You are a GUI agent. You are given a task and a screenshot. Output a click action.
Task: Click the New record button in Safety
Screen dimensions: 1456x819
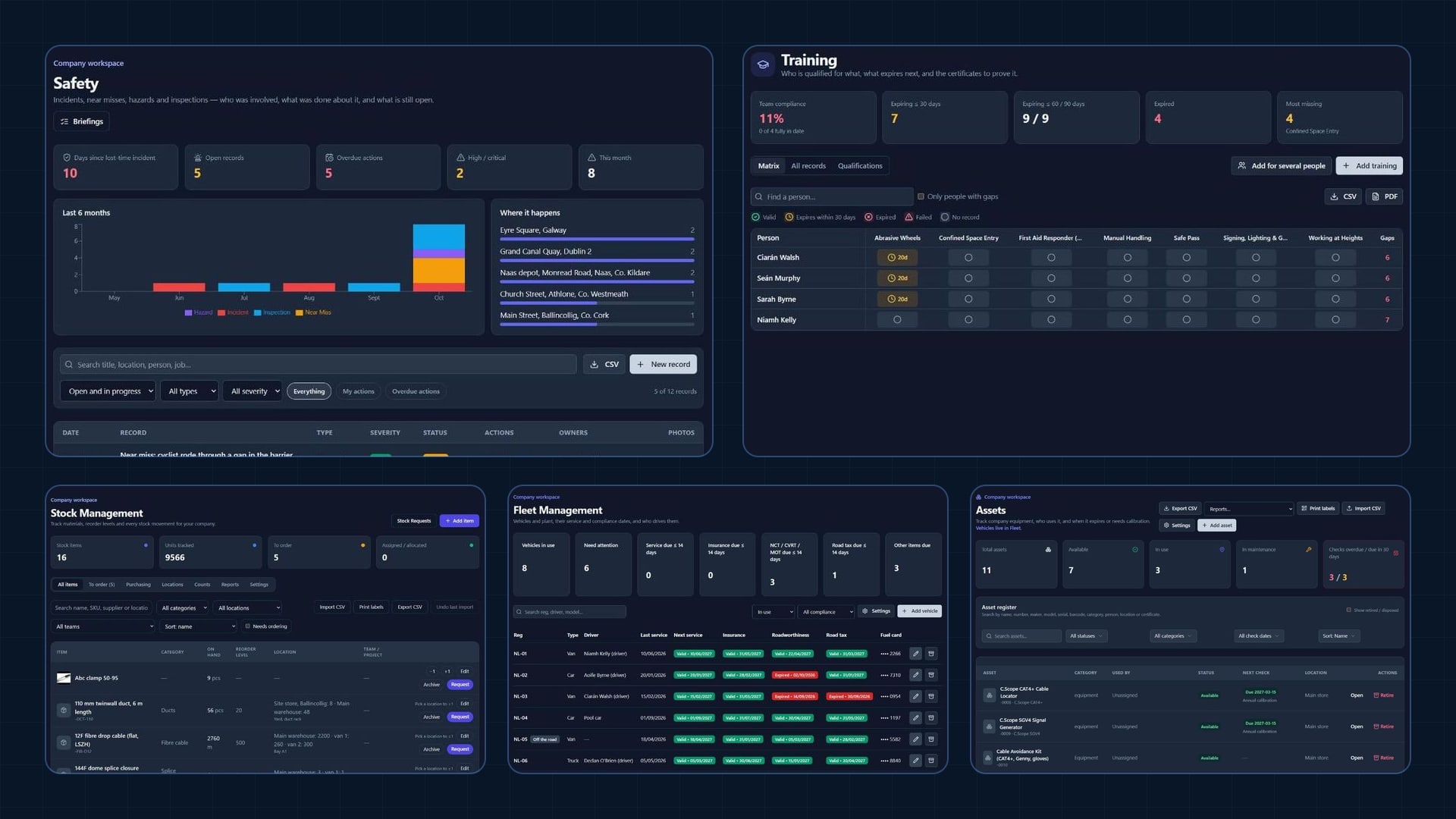pos(663,365)
